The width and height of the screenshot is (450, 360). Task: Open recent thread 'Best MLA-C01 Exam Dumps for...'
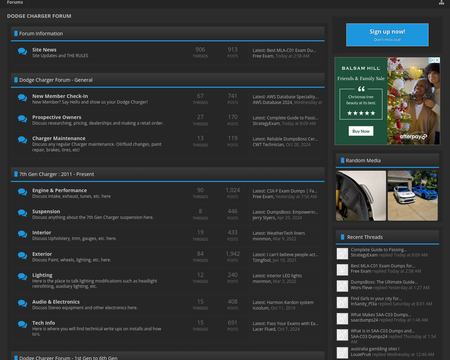tap(383, 266)
